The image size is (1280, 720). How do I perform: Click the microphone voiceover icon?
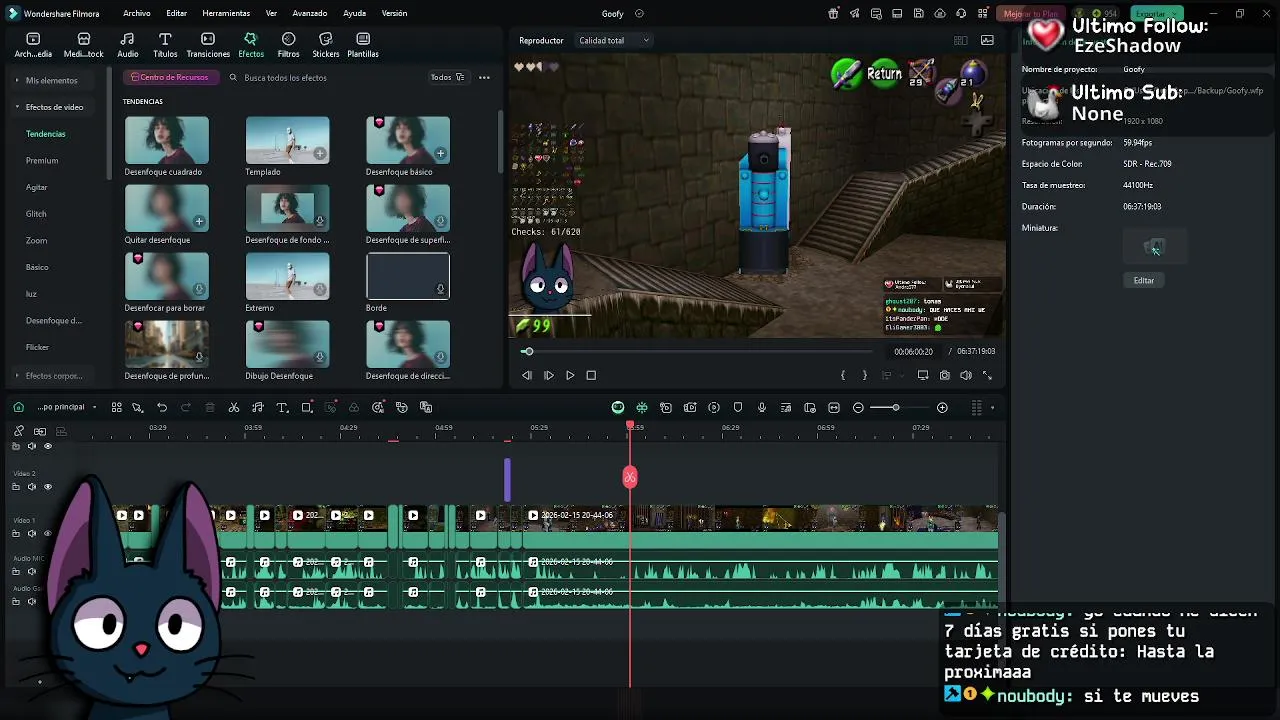point(762,407)
